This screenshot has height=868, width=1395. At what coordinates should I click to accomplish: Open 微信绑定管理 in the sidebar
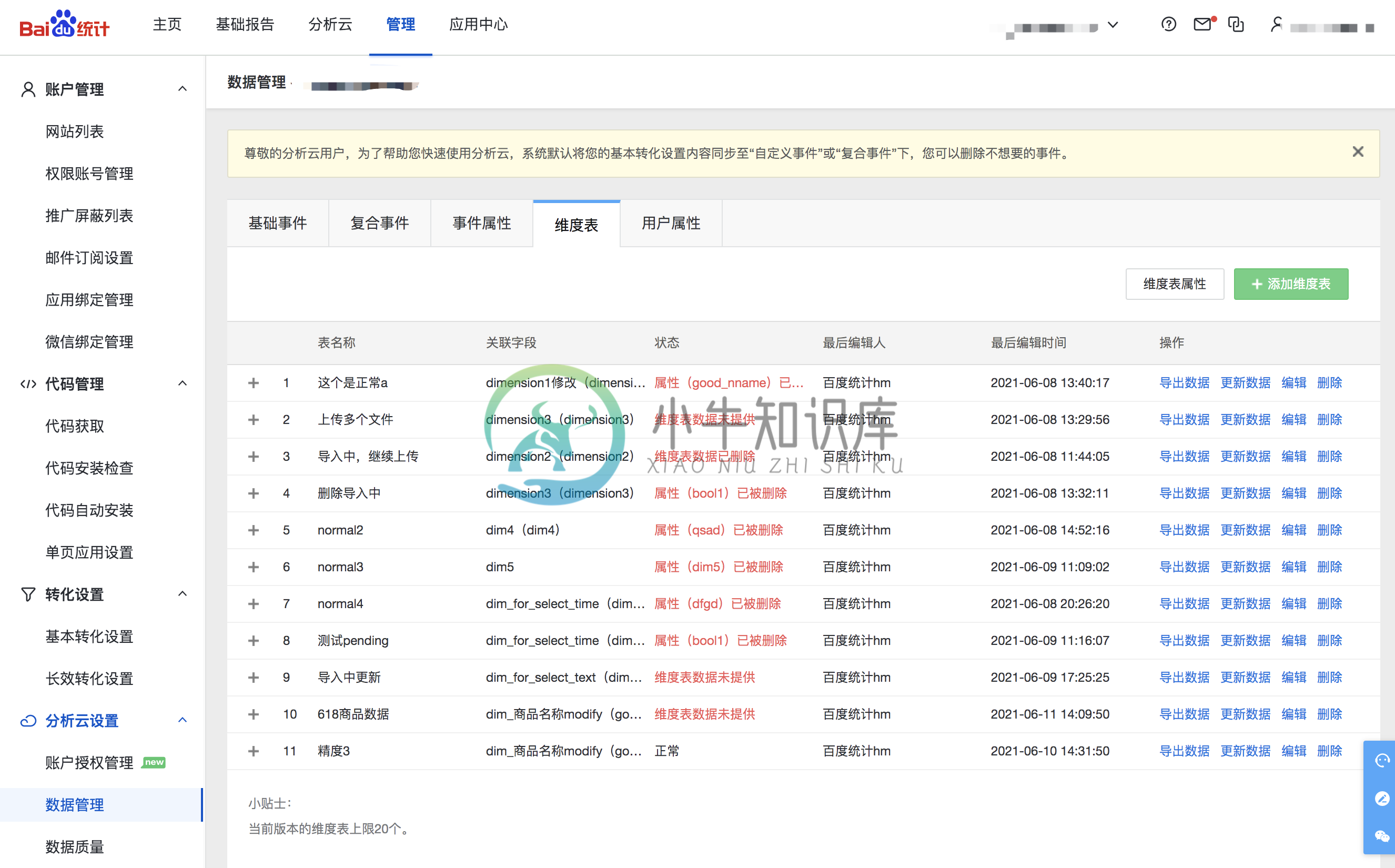tap(89, 342)
